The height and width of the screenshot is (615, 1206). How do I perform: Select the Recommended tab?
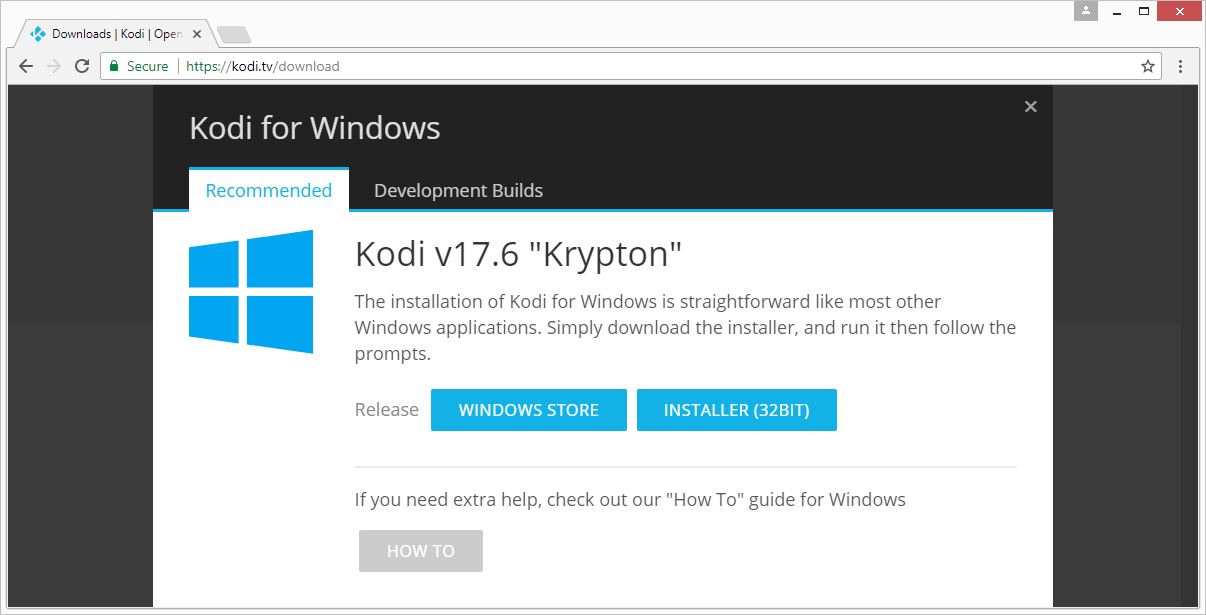coord(269,190)
